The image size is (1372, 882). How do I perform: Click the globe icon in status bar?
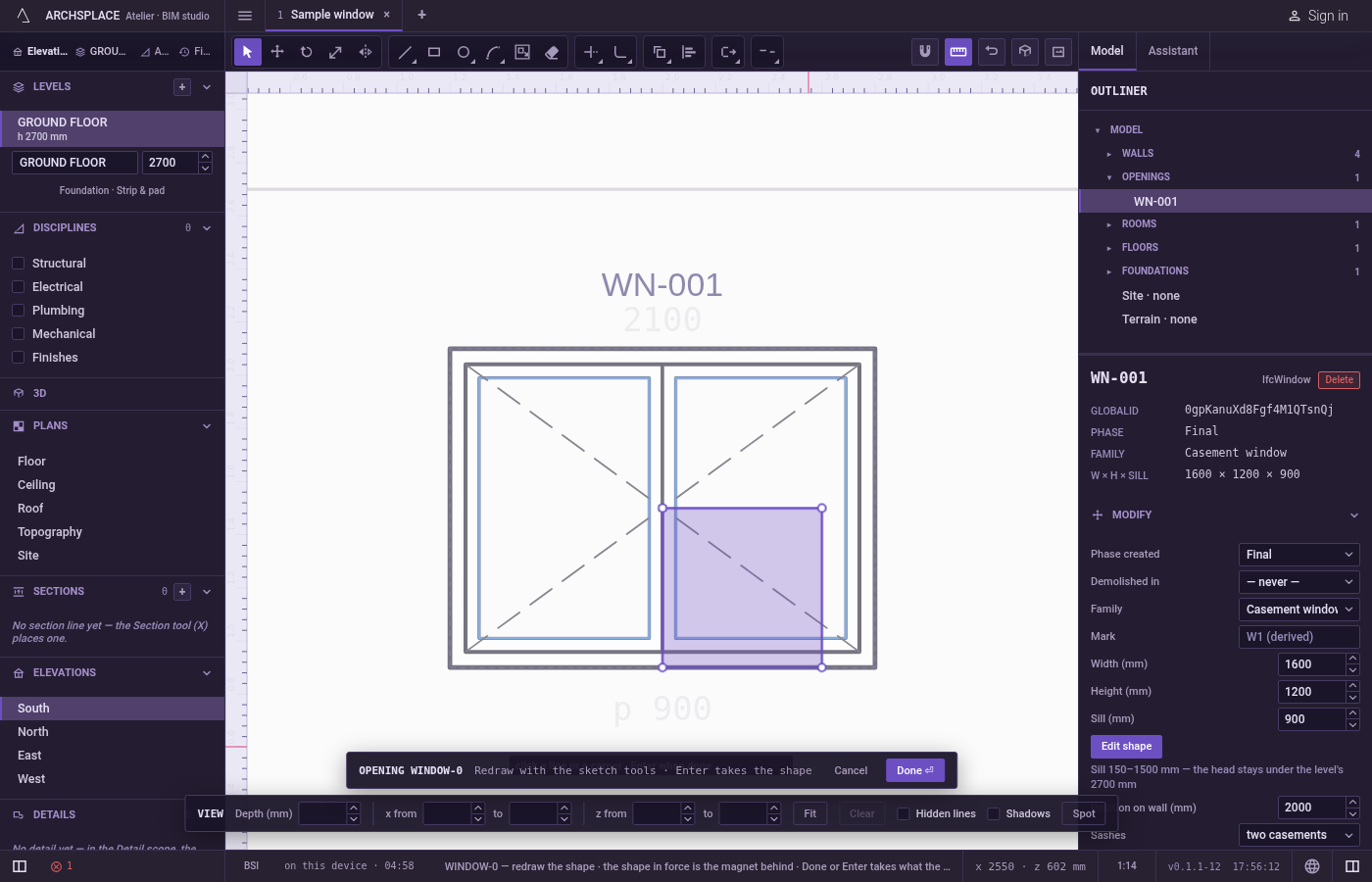point(1312,866)
